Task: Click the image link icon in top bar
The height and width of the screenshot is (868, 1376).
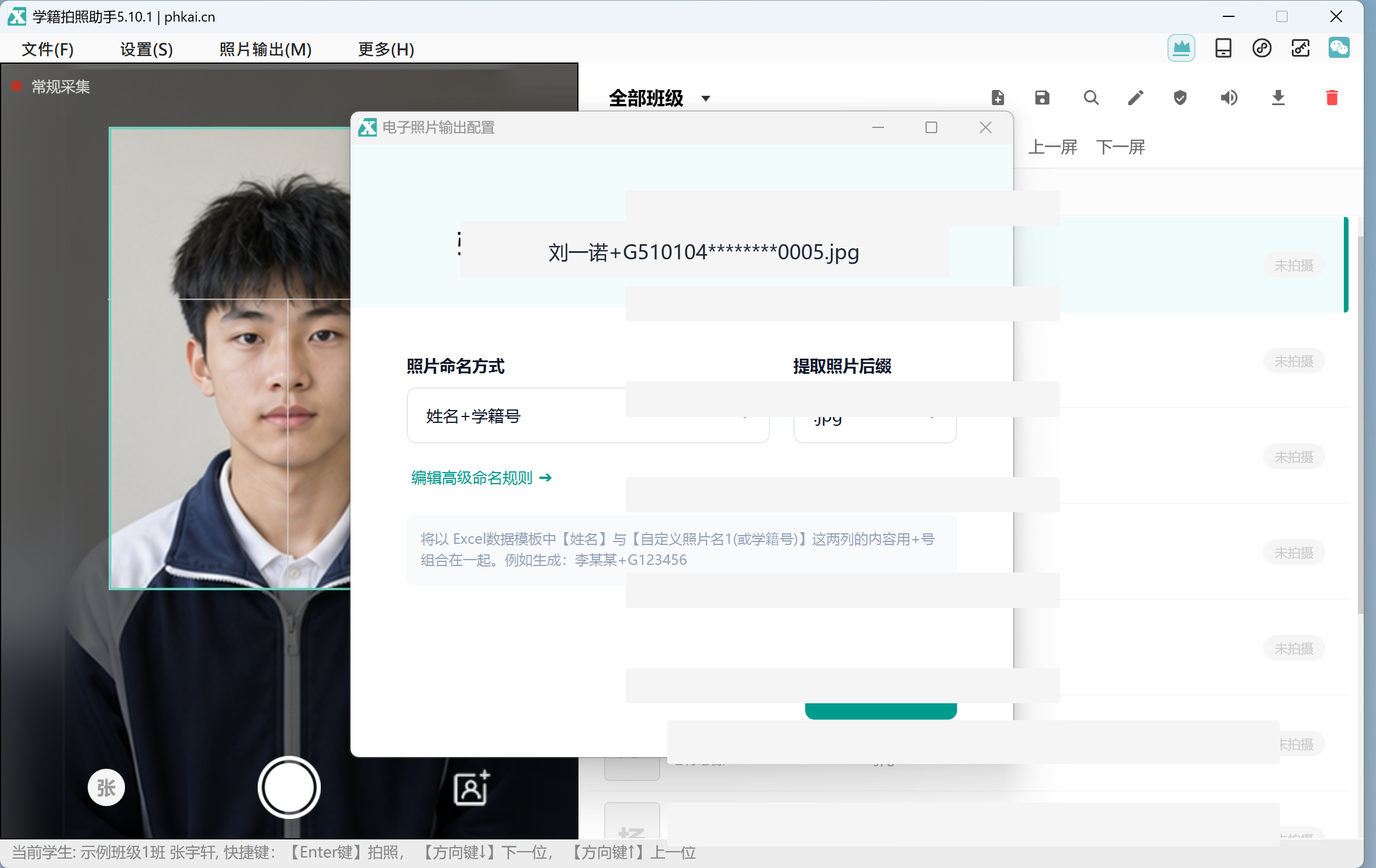Action: (1301, 48)
